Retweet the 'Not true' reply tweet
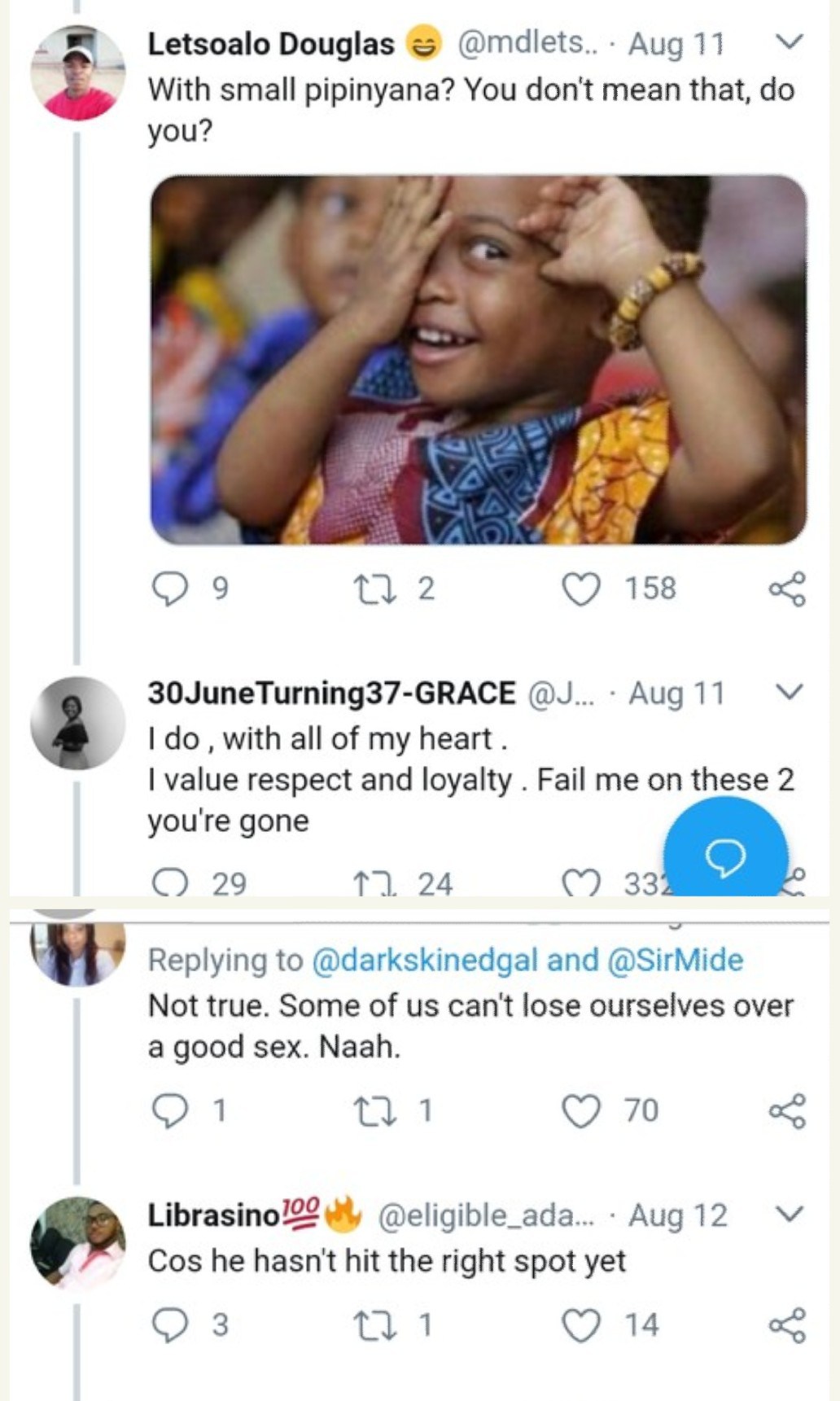Screen dimensions: 840x1401 [375, 1110]
